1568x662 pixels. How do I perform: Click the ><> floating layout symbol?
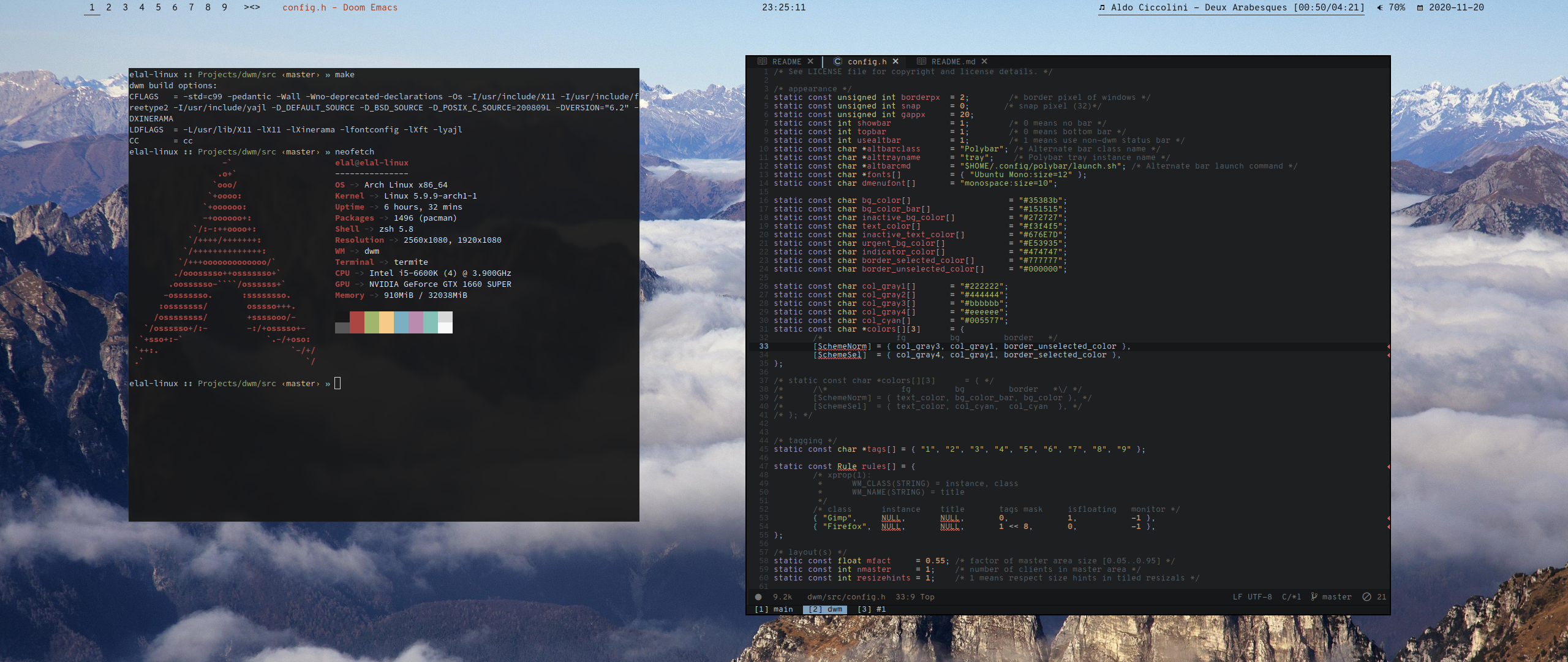point(252,7)
